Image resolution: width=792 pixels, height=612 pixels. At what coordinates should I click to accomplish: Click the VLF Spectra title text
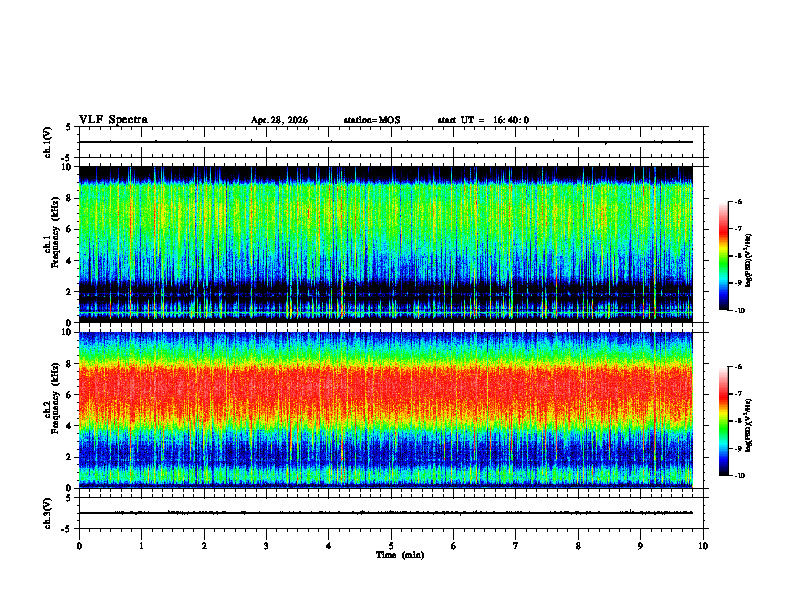click(113, 120)
